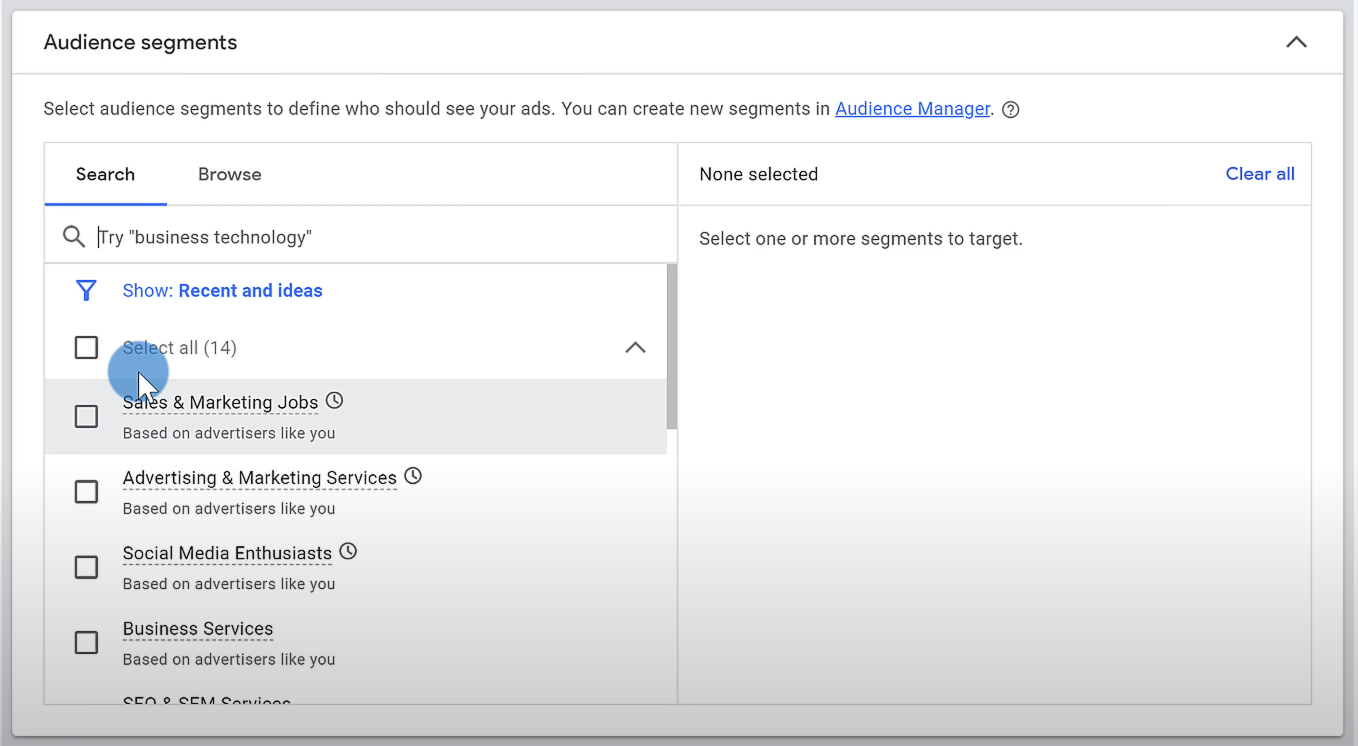Collapse the Audience segments section
The image size is (1358, 746).
1296,42
